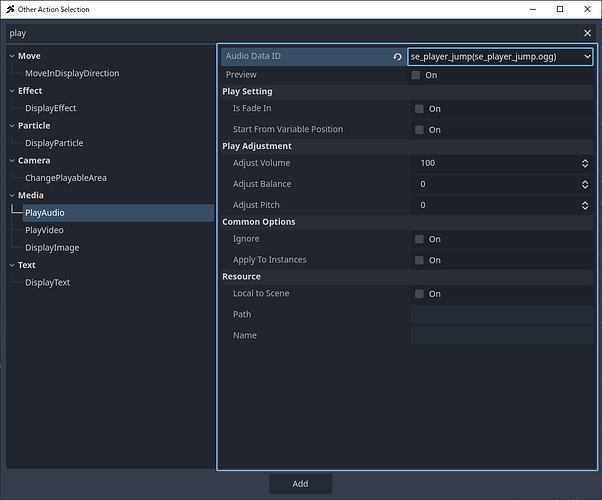Clear the search field with the X icon
The height and width of the screenshot is (500, 602).
pos(588,33)
